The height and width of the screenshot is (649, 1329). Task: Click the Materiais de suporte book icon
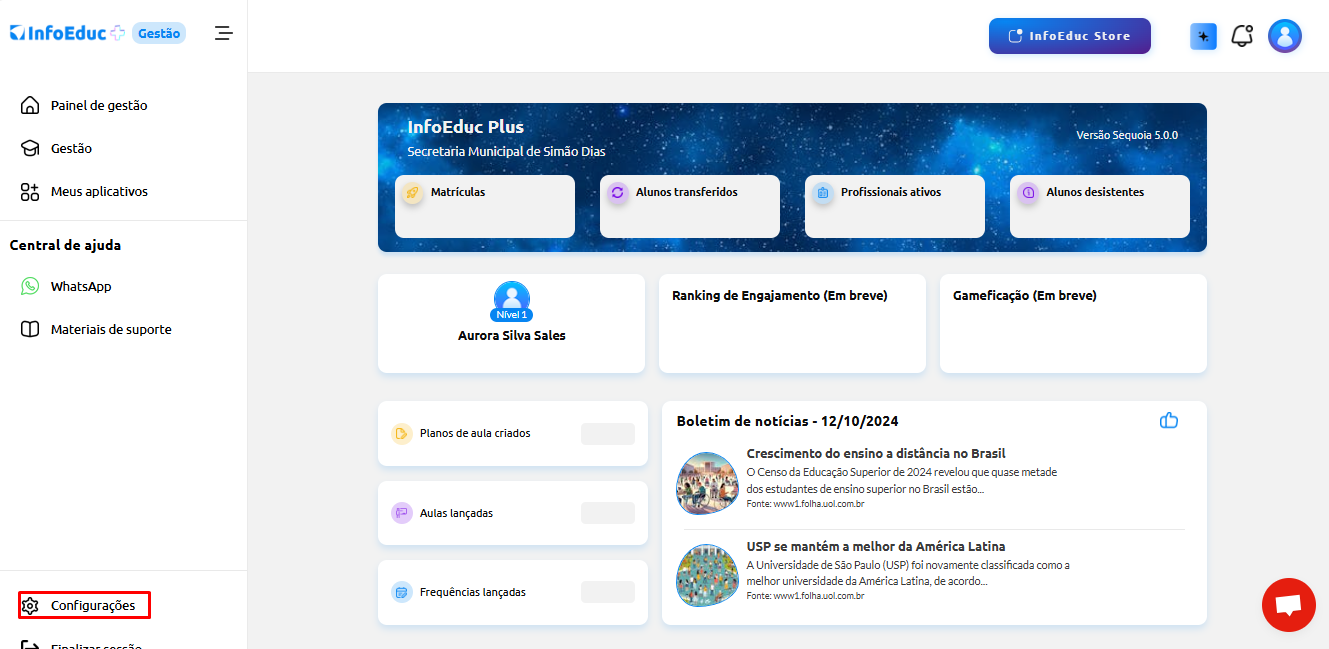pyautogui.click(x=30, y=329)
